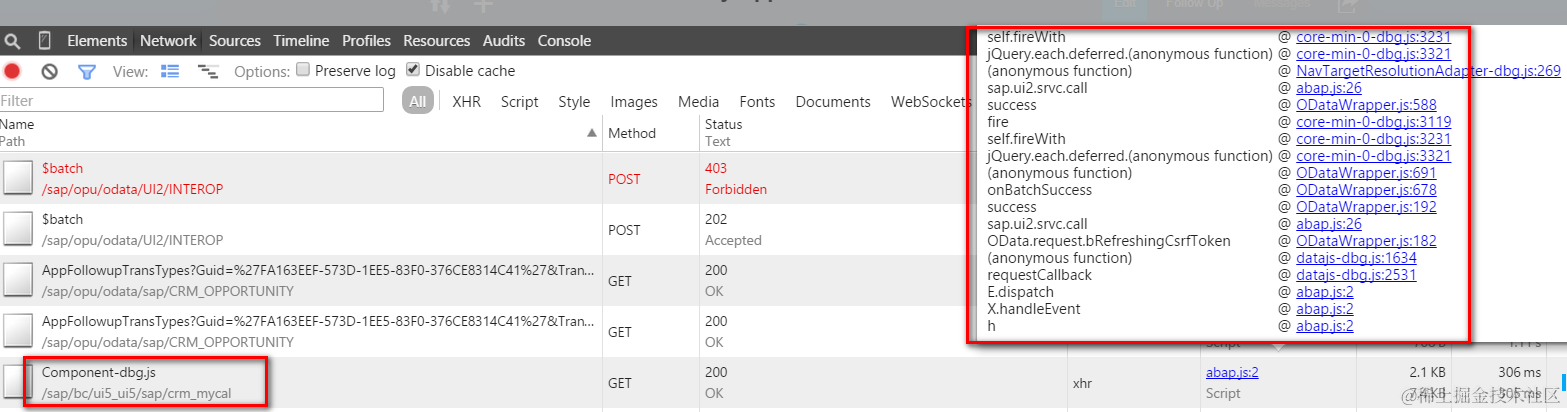The height and width of the screenshot is (412, 1567).
Task: Click file icon of the 202 $batch request
Action: click(17, 229)
